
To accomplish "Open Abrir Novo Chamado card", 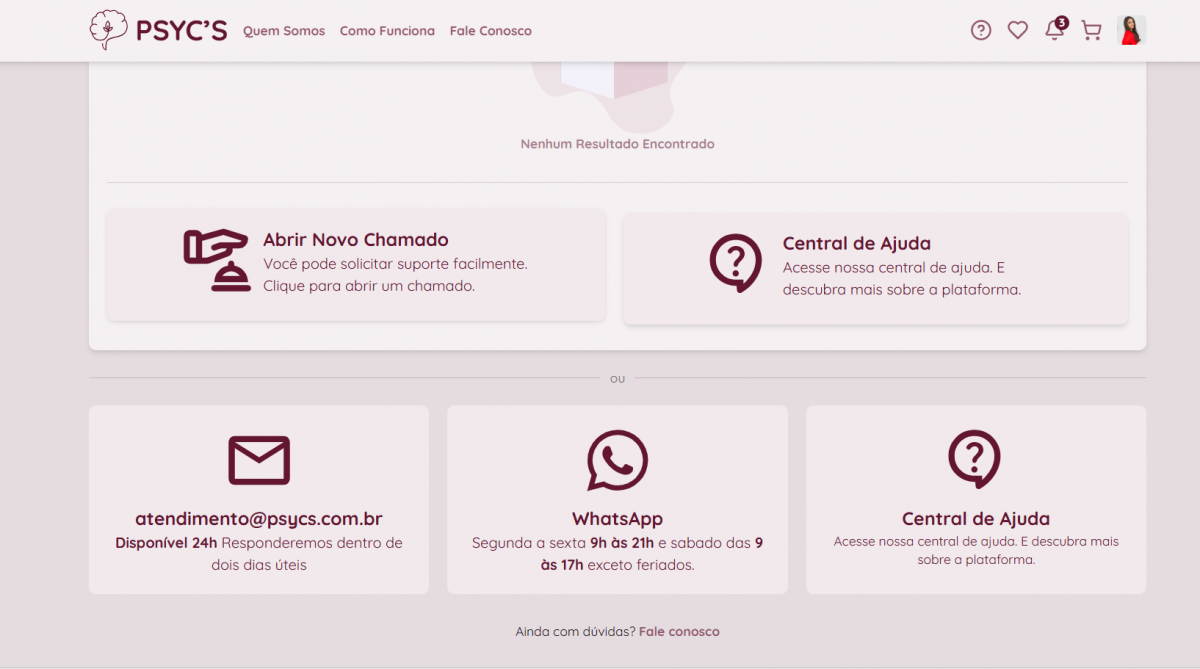I will (355, 240).
